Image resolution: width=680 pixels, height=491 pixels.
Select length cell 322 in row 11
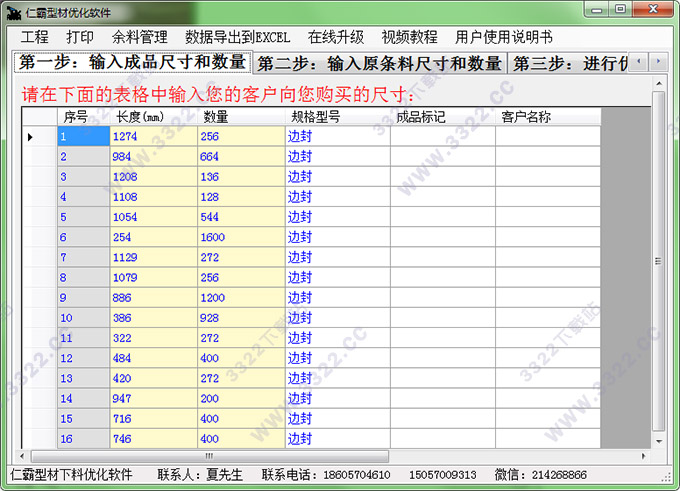coord(154,338)
